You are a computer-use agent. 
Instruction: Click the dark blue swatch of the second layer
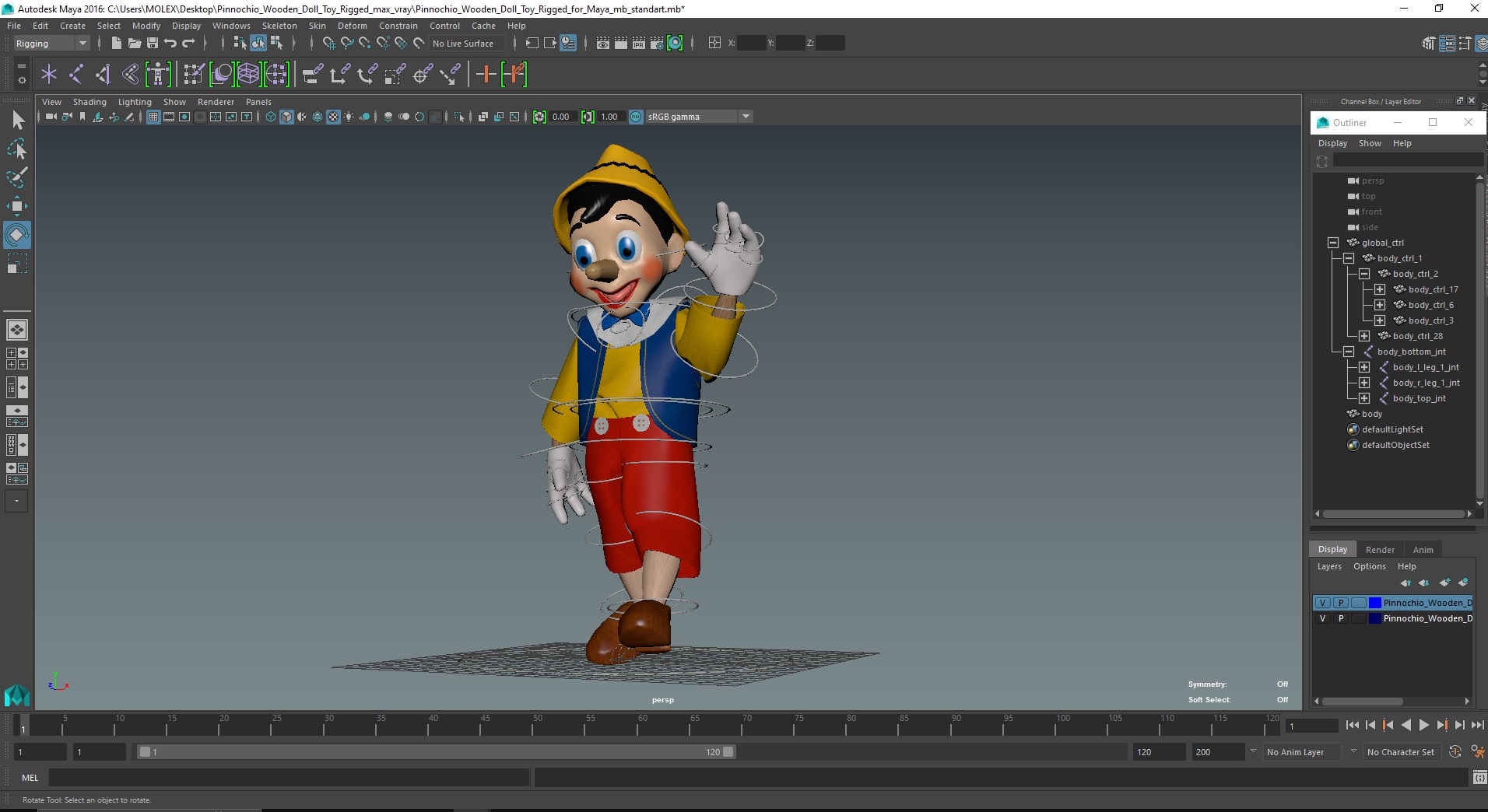coord(1375,618)
